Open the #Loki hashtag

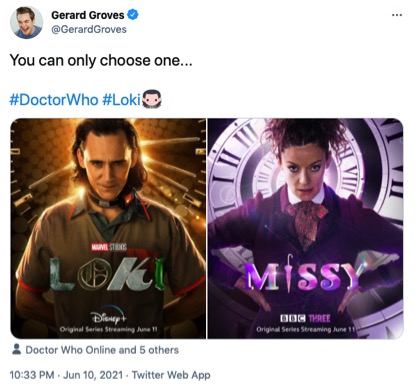[121, 100]
